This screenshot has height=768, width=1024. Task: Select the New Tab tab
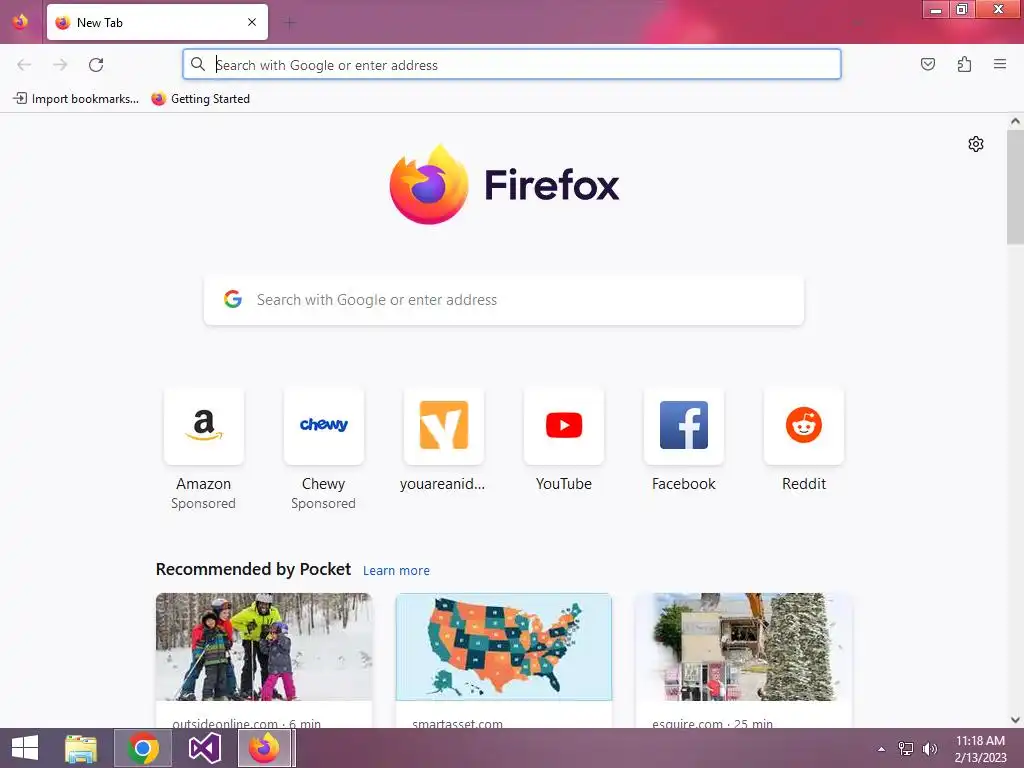(x=157, y=22)
